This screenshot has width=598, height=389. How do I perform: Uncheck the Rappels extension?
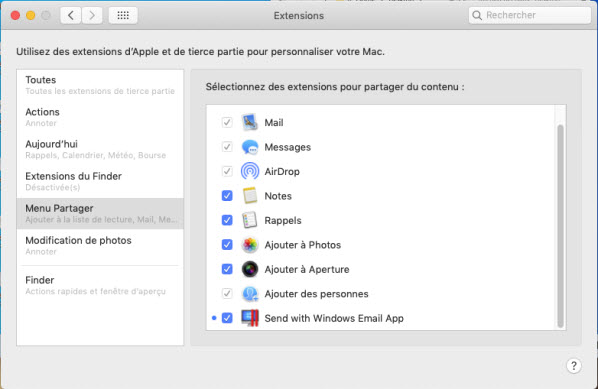click(x=227, y=220)
